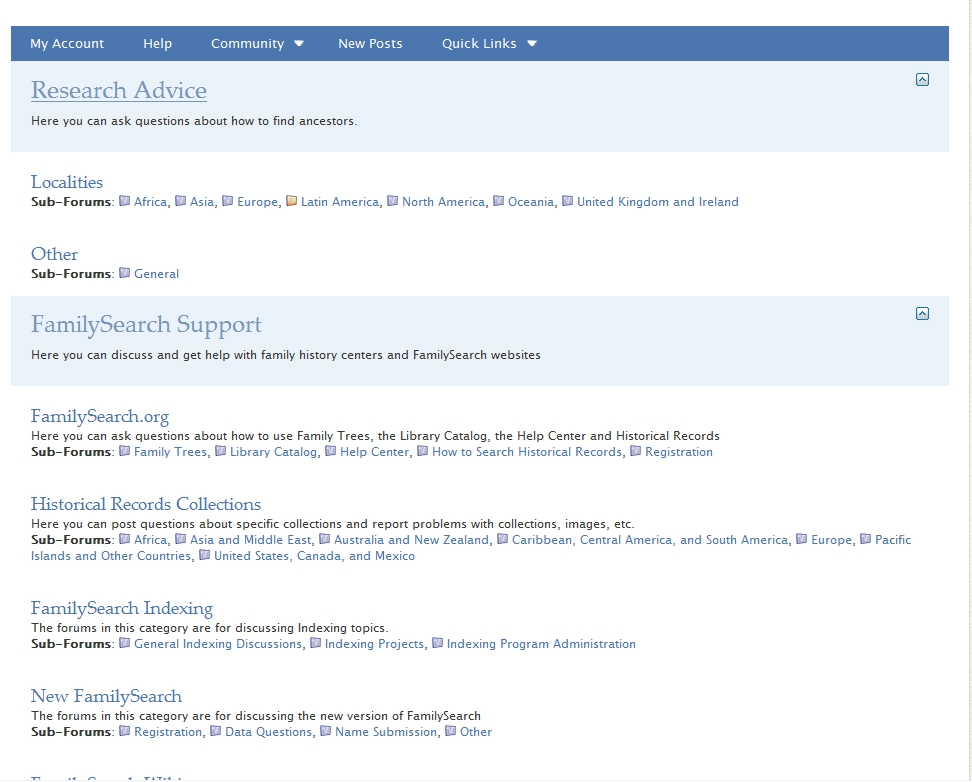The image size is (972, 782).
Task: Open How to Search Historical Records link
Action: [527, 451]
